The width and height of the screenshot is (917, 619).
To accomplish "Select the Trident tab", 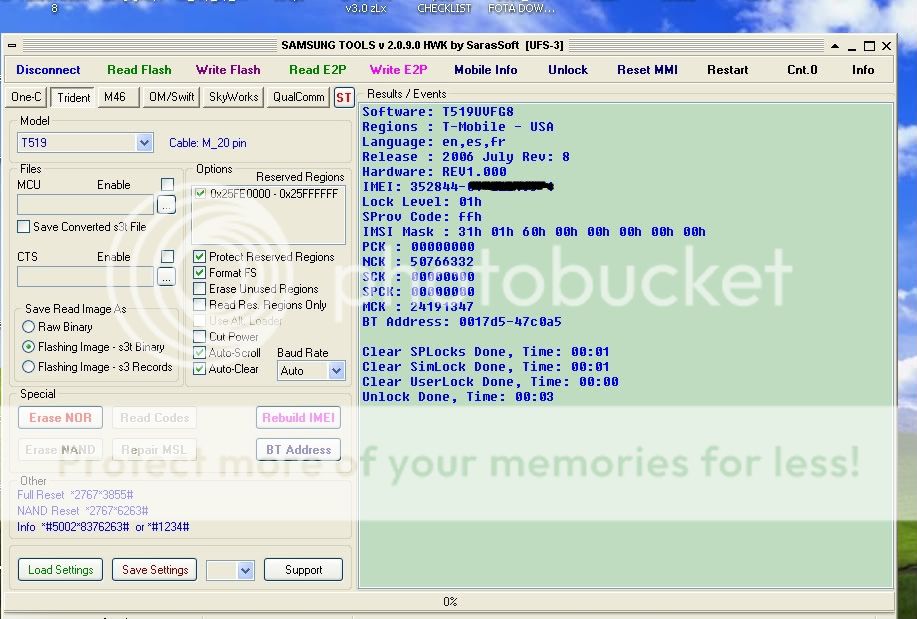I will pos(73,97).
